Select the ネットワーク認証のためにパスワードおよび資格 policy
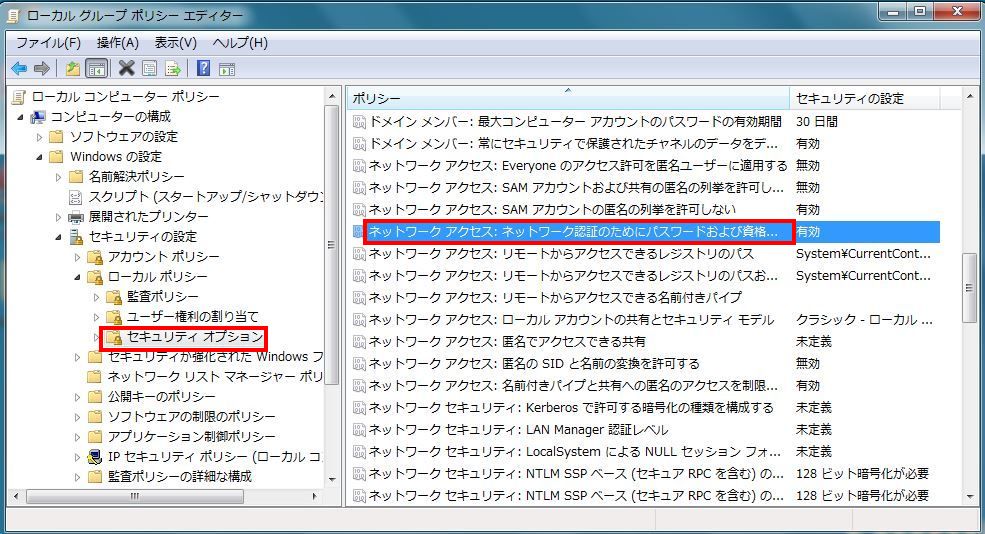Viewport: 985px width, 534px height. [x=573, y=232]
